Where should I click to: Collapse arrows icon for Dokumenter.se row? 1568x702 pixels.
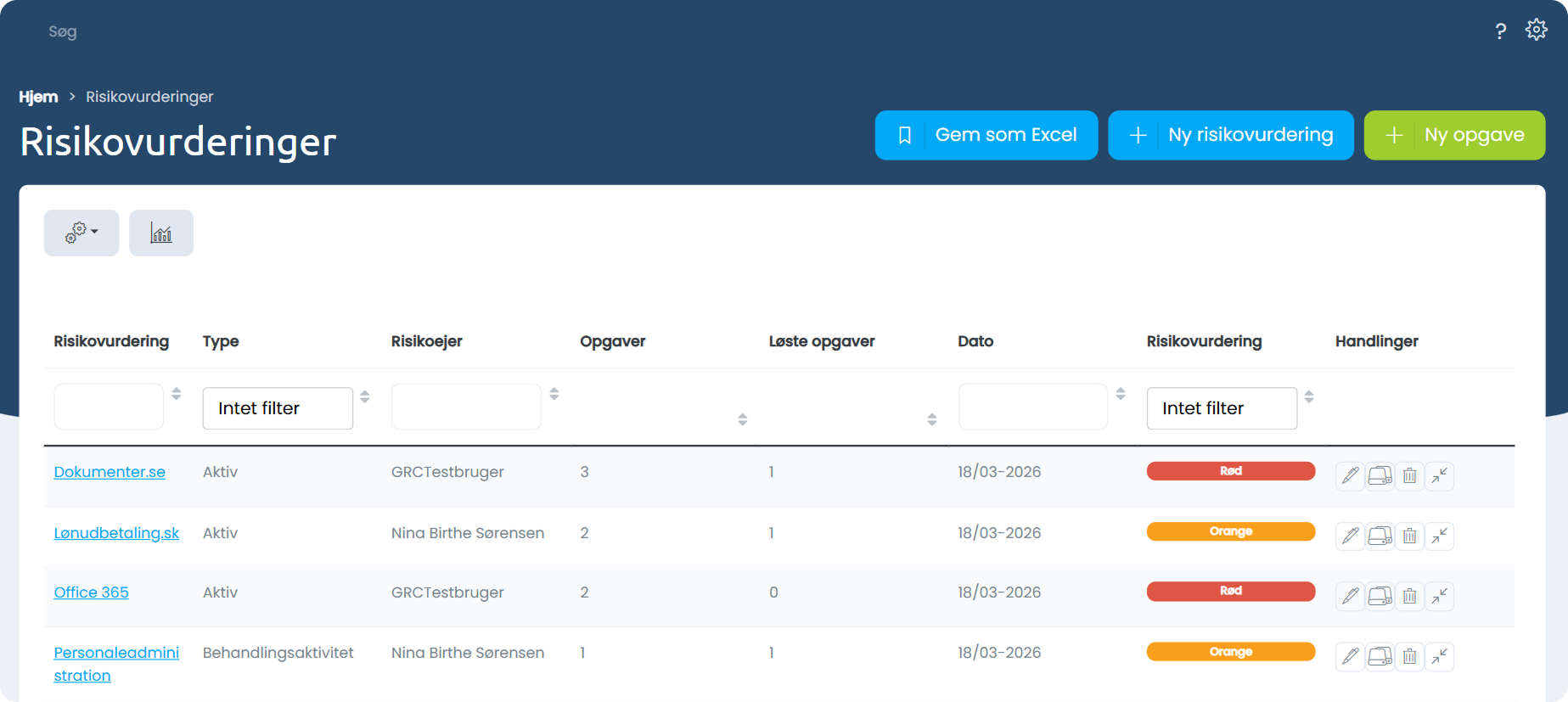(1439, 475)
